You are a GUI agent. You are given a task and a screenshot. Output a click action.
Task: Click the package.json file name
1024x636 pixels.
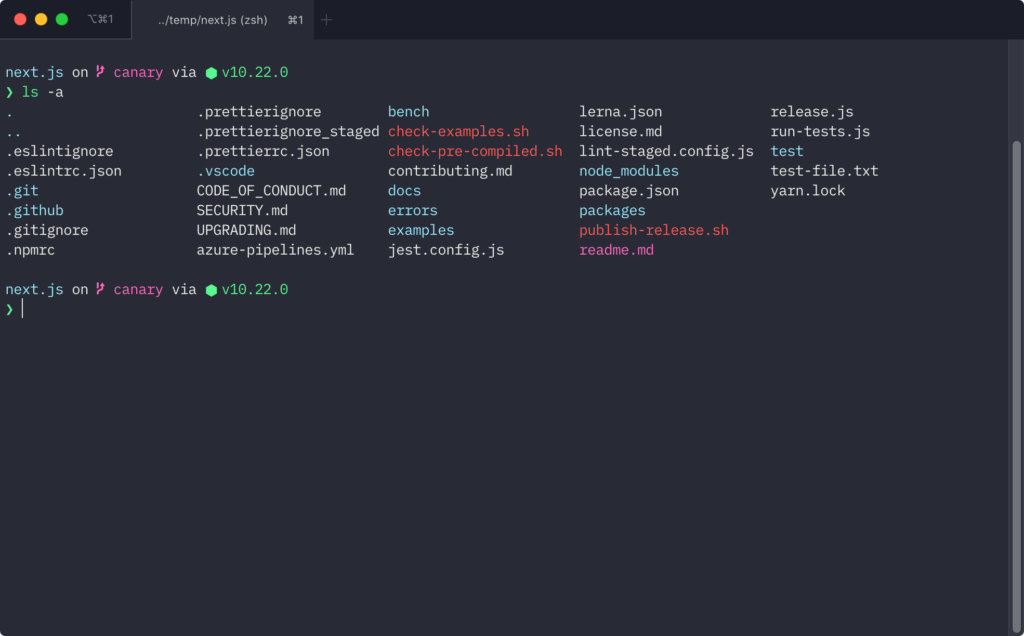(x=628, y=191)
